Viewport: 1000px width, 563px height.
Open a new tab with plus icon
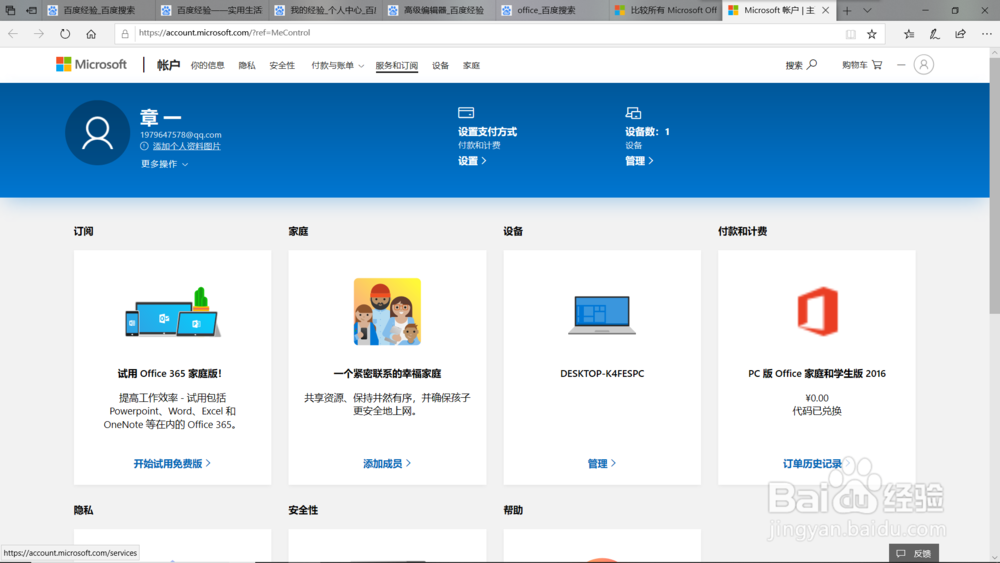(x=847, y=11)
